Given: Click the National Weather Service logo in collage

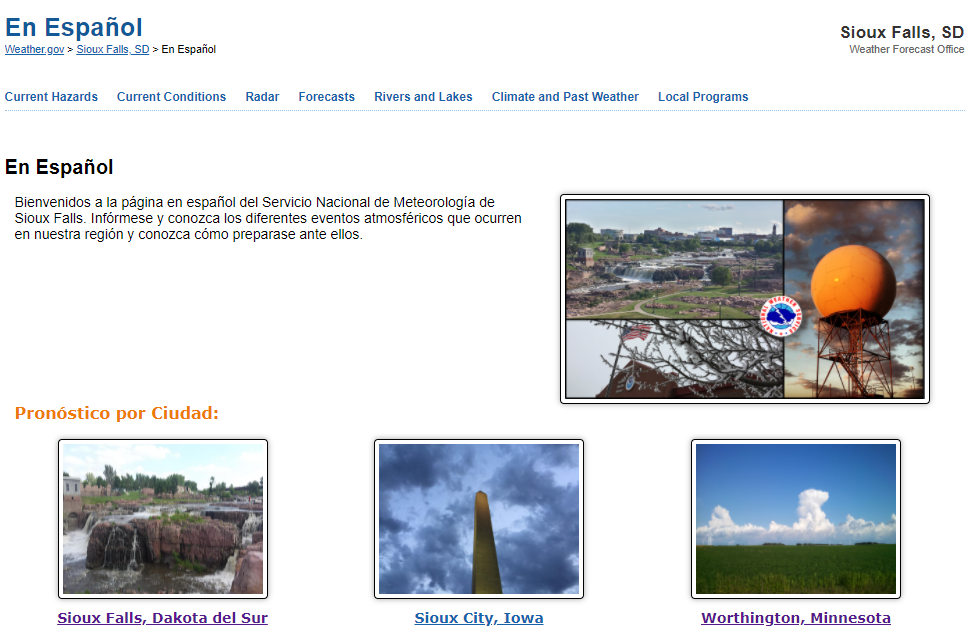Looking at the screenshot, I should tap(781, 316).
